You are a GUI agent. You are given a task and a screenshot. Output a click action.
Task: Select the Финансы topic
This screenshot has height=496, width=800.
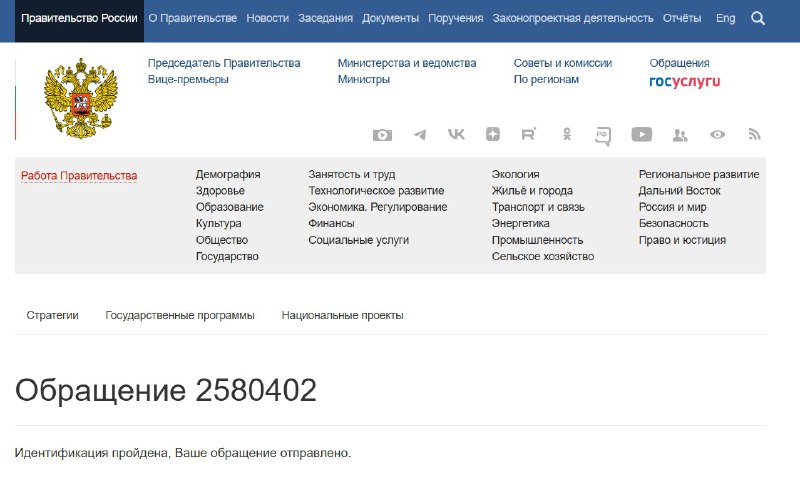(331, 224)
